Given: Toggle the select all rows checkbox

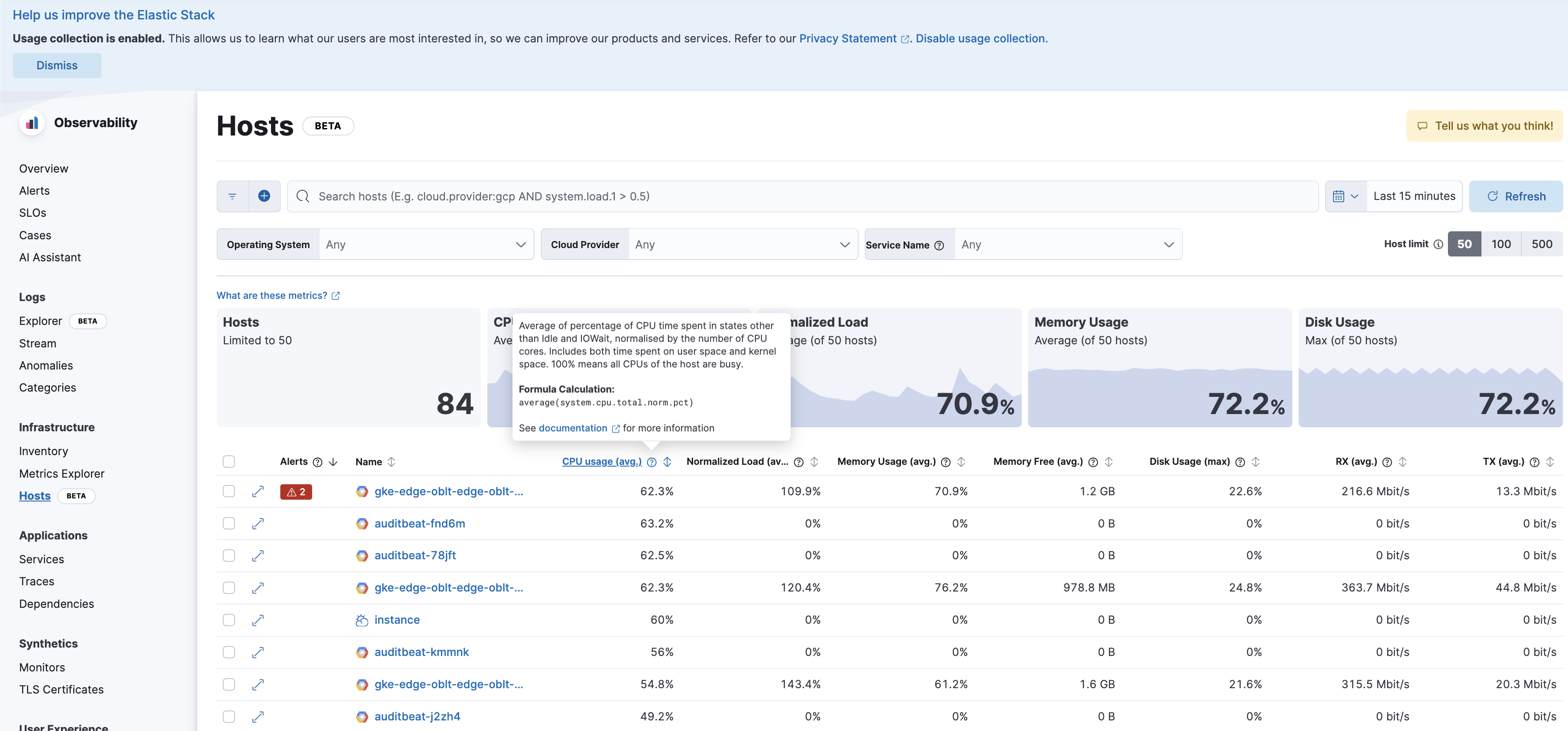Looking at the screenshot, I should [x=229, y=461].
